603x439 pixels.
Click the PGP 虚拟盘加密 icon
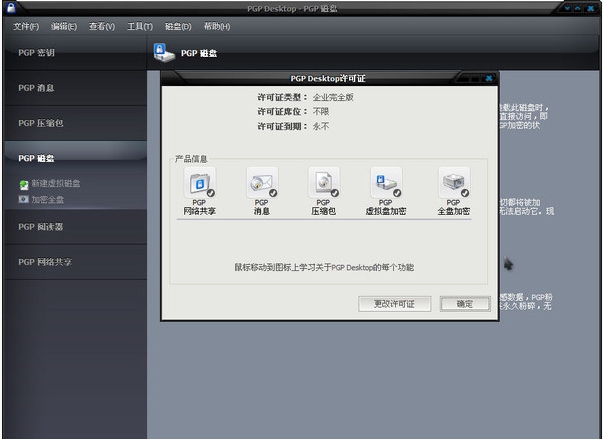[386, 182]
